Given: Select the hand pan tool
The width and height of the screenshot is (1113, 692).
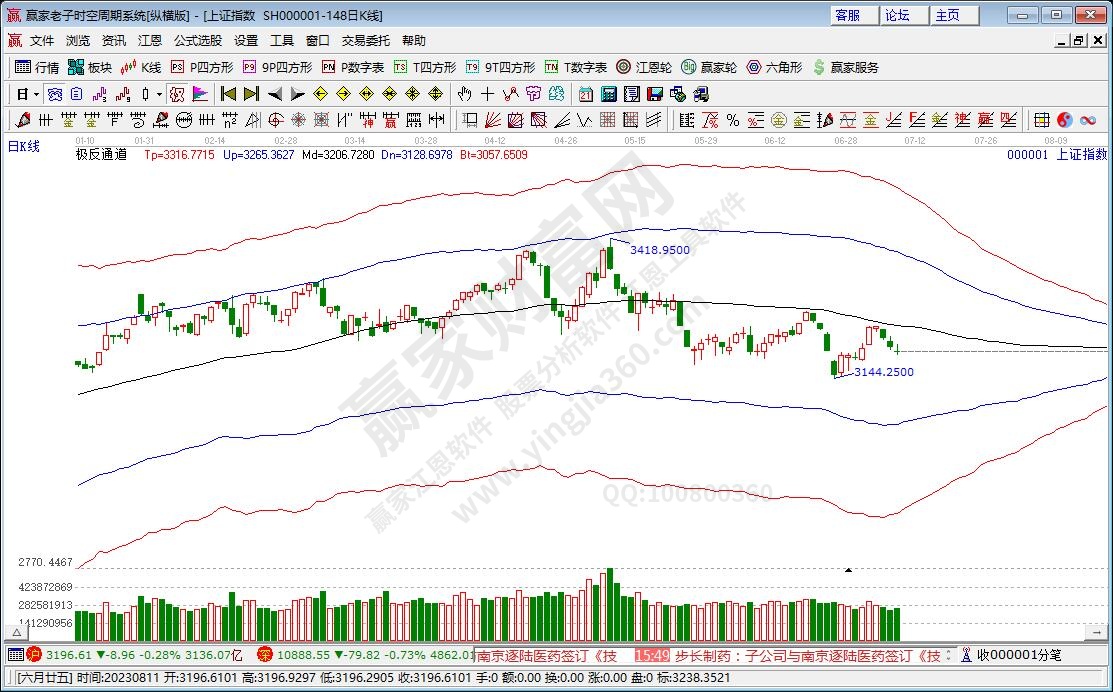Looking at the screenshot, I should (x=464, y=94).
